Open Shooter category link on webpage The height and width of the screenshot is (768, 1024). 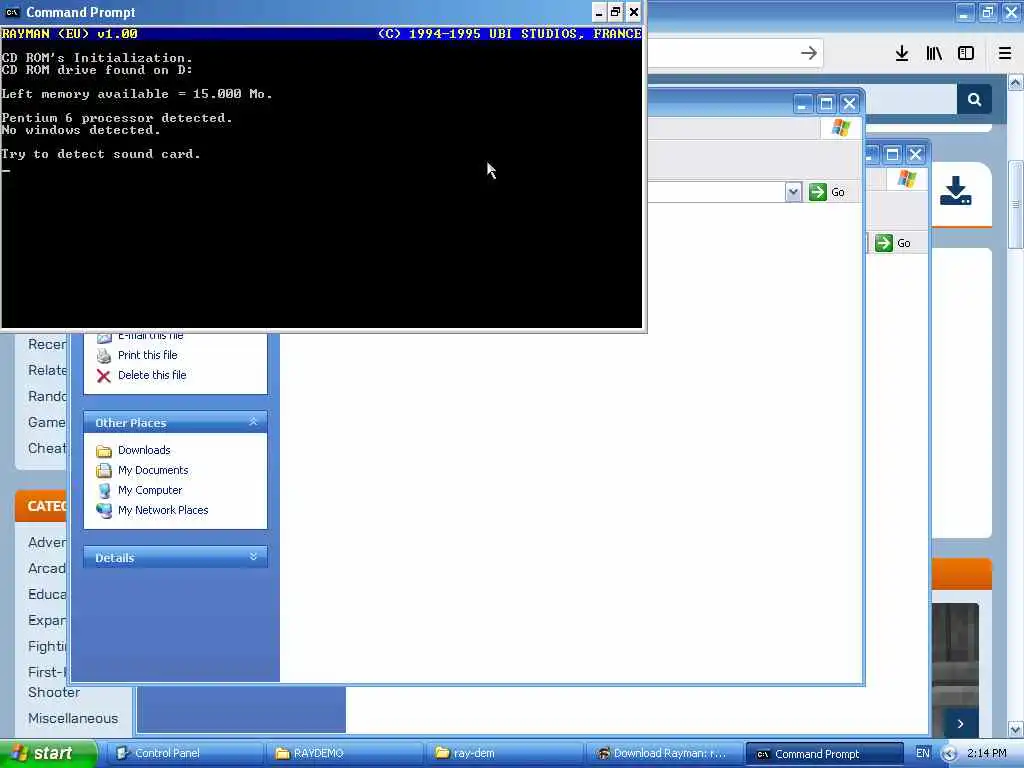(54, 692)
